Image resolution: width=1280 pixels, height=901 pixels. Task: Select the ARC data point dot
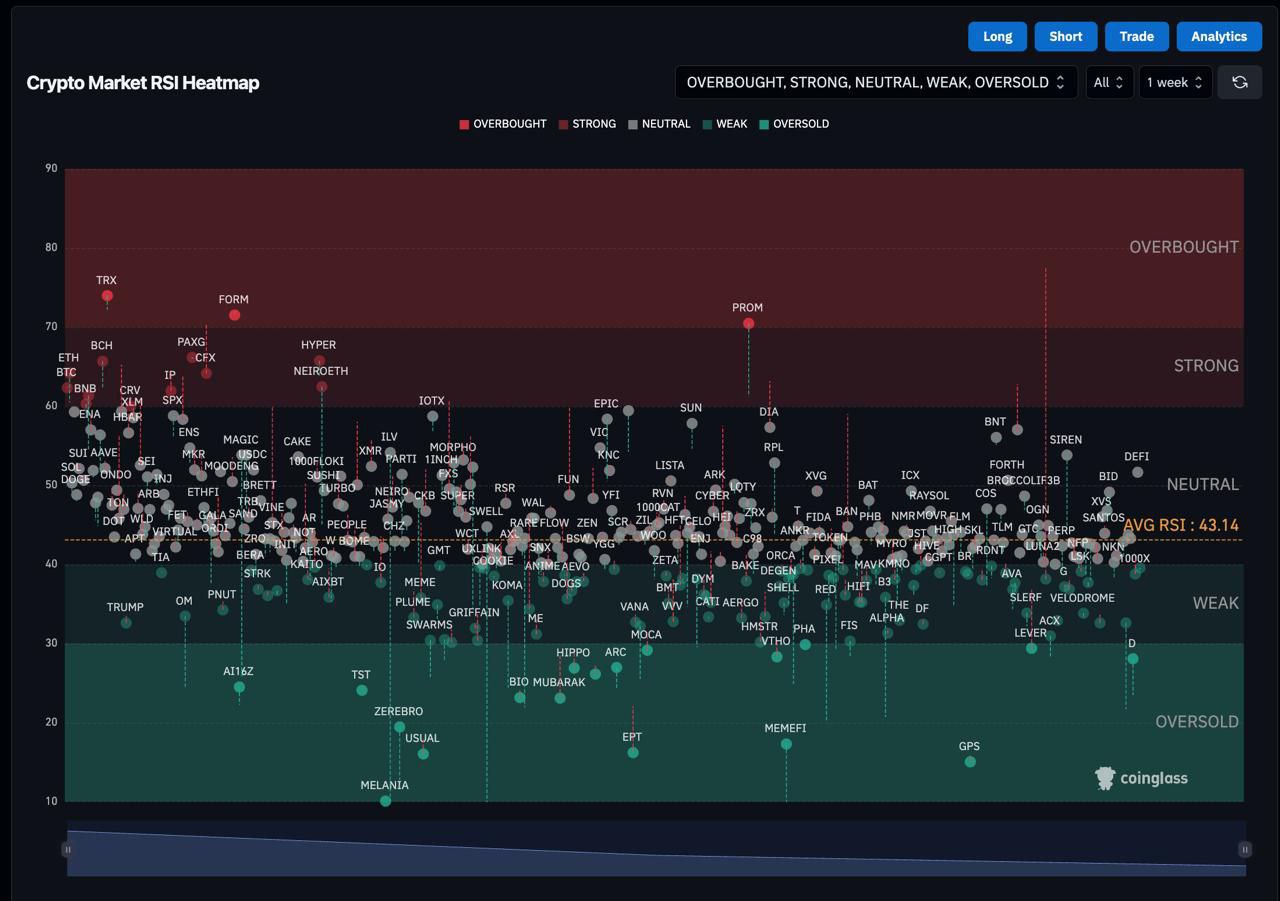pyautogui.click(x=616, y=668)
